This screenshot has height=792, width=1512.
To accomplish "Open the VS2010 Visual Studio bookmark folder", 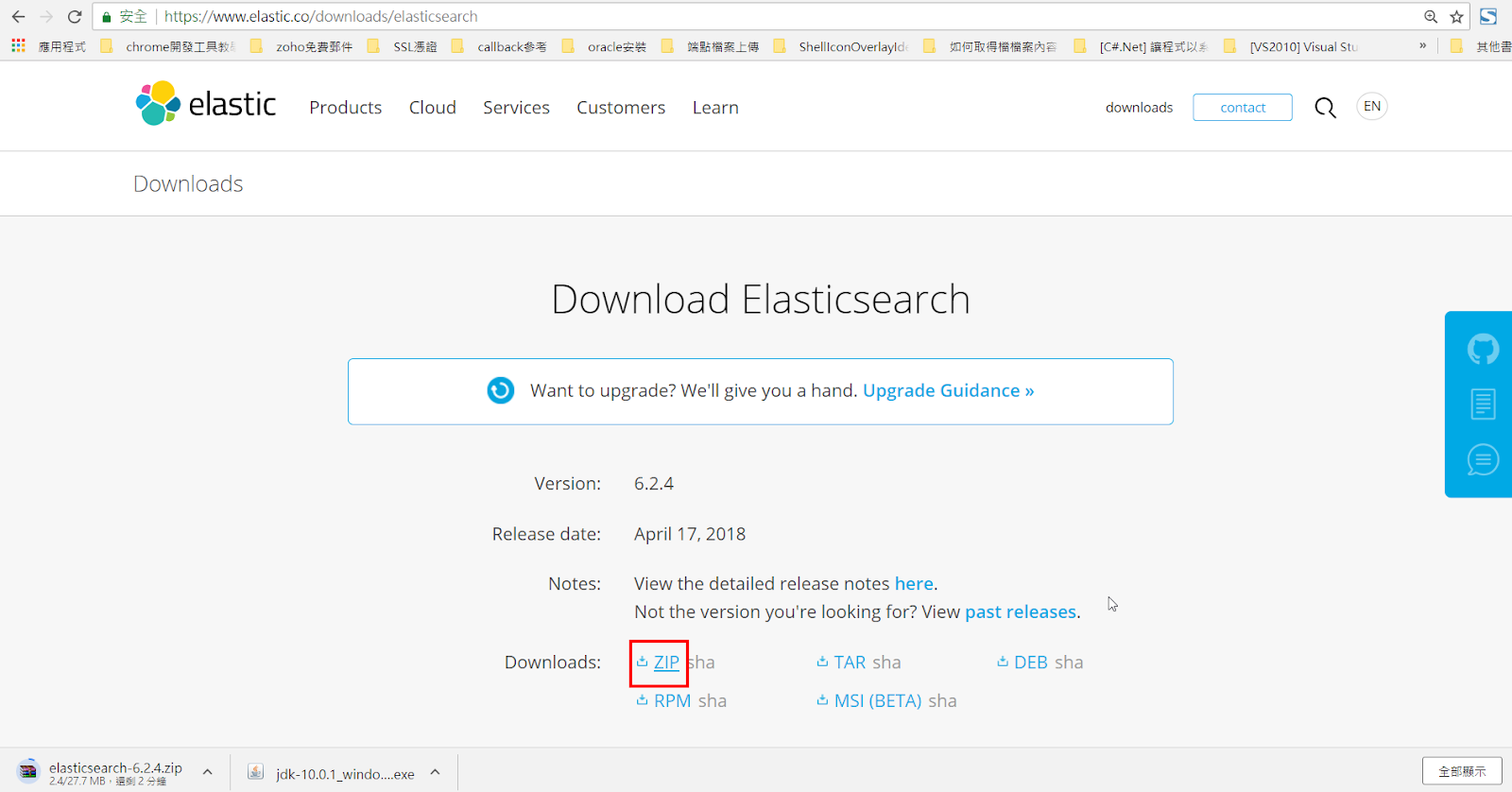I will tap(1291, 46).
